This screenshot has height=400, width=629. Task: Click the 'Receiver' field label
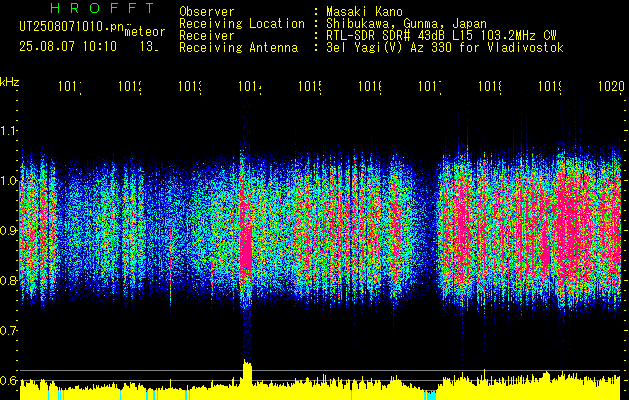click(x=207, y=36)
